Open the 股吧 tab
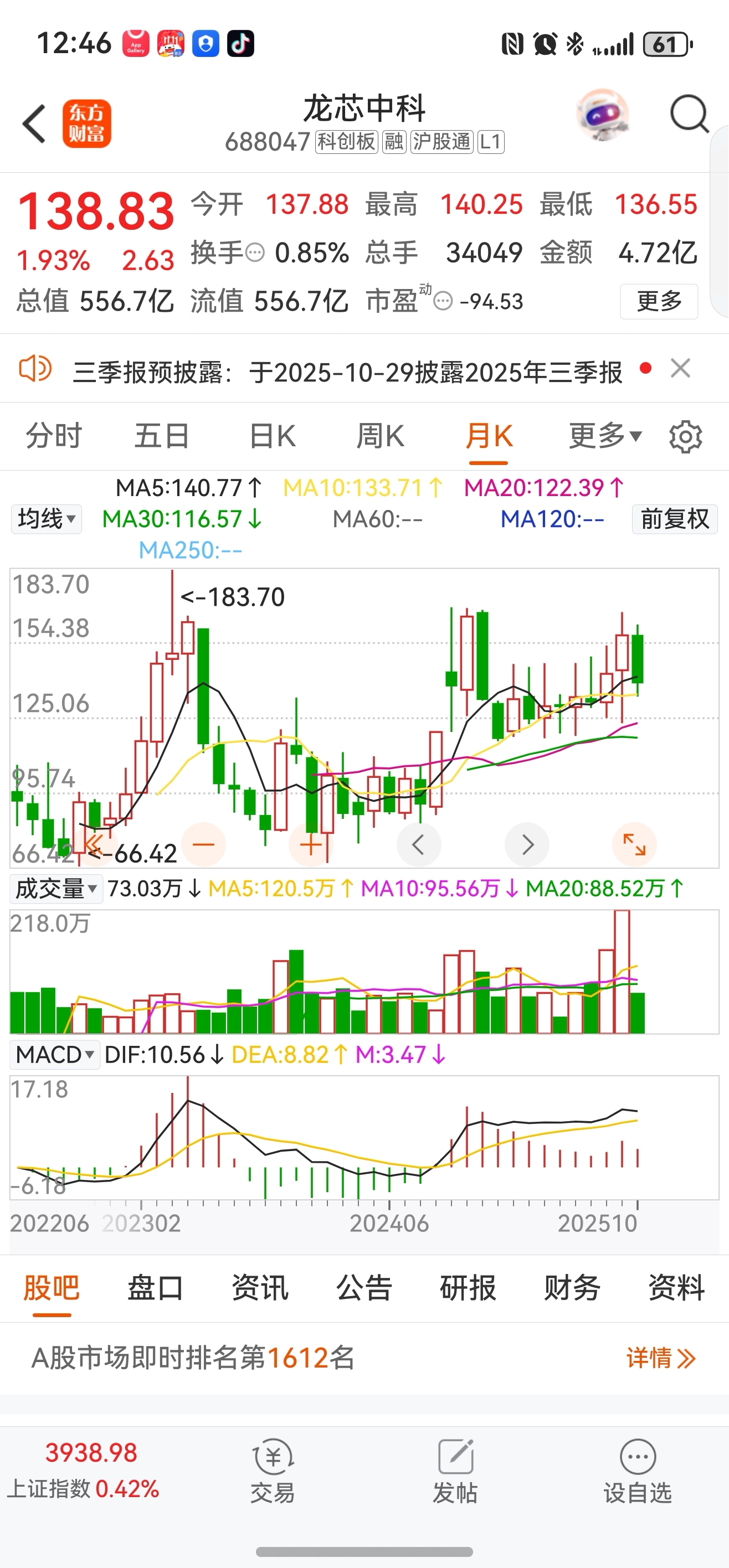 52,1287
